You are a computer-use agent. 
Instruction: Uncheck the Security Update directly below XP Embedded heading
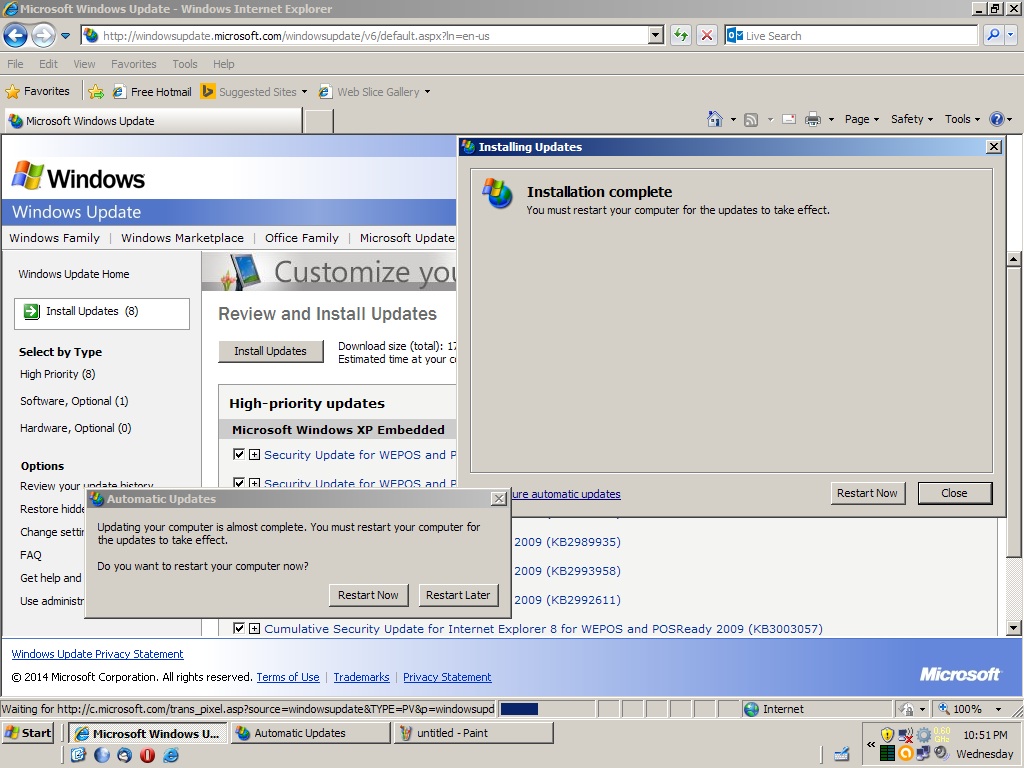tap(238, 455)
